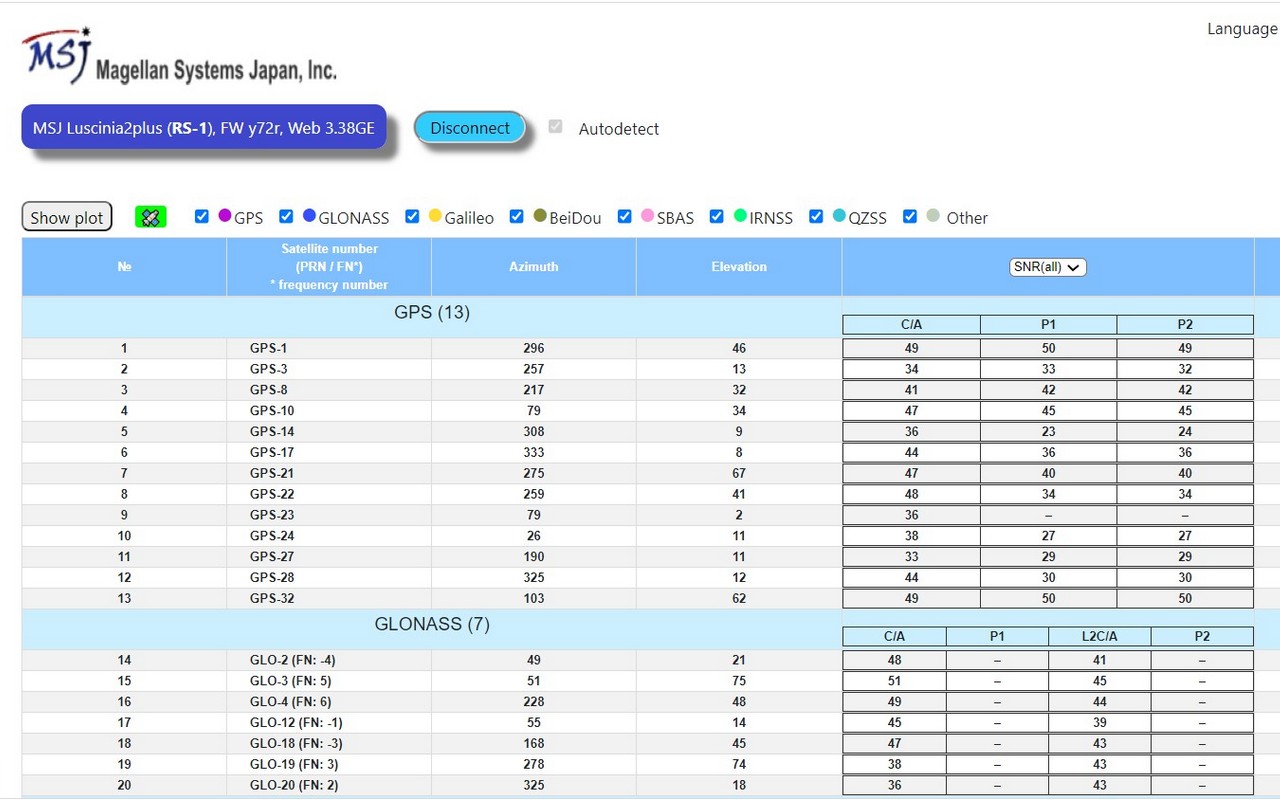1280x800 pixels.
Task: Enable the Autodetect checkbox
Action: click(555, 125)
